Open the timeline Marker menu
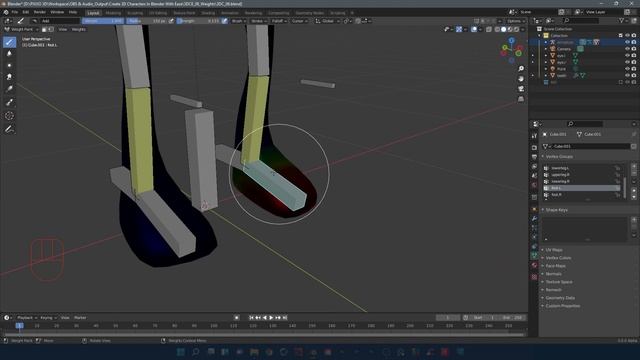 [x=80, y=318]
